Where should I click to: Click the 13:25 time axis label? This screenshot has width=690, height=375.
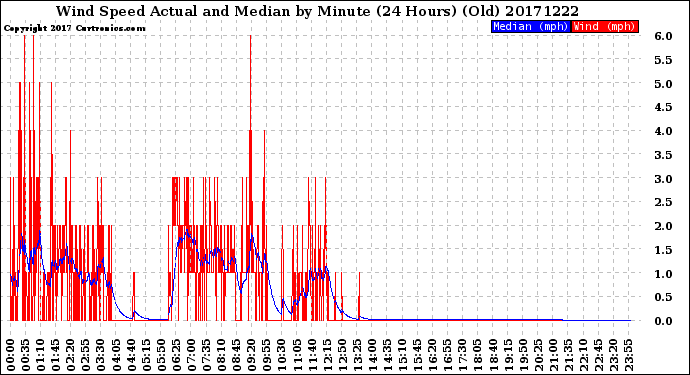point(357,355)
